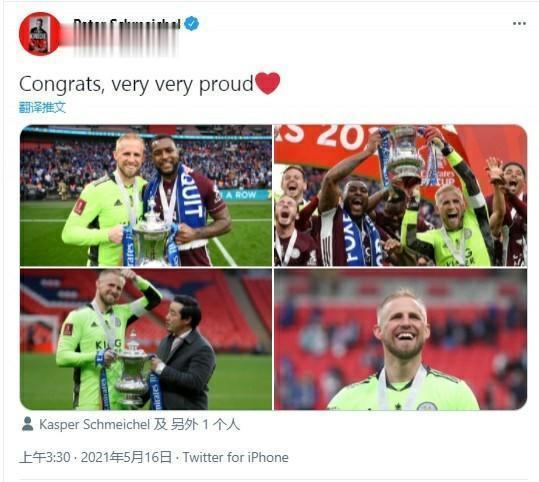This screenshot has height=482, width=539.
Task: Open close-up photo of smiling goalkeeper
Action: (400, 339)
